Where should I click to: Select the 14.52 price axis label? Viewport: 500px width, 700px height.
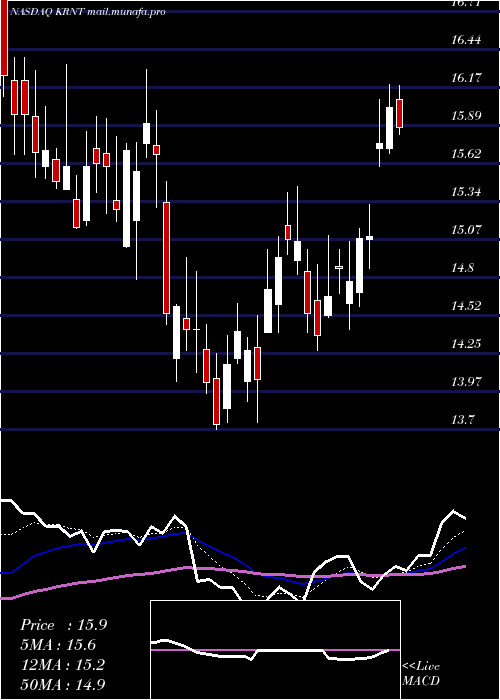pyautogui.click(x=466, y=306)
